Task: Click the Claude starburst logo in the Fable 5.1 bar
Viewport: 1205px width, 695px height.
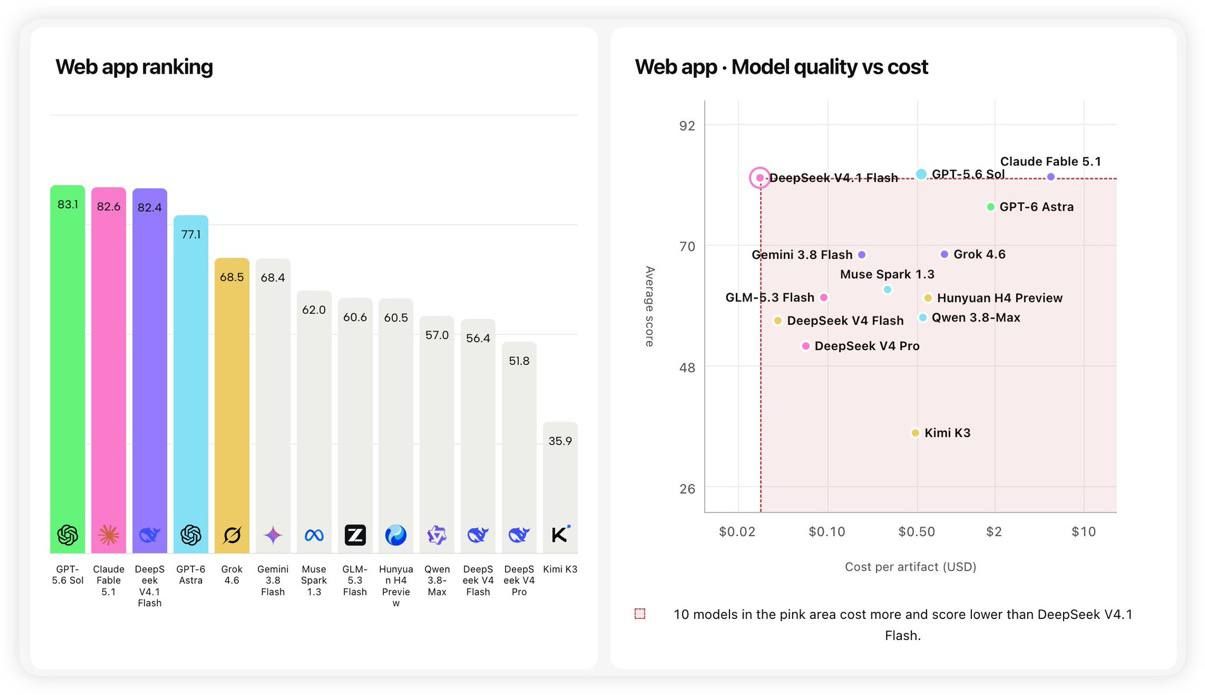Action: coord(109,535)
